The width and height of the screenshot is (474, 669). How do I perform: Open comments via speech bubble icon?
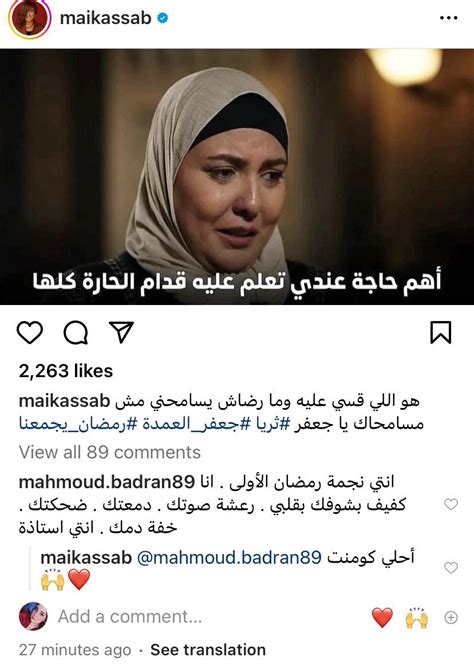[76, 332]
